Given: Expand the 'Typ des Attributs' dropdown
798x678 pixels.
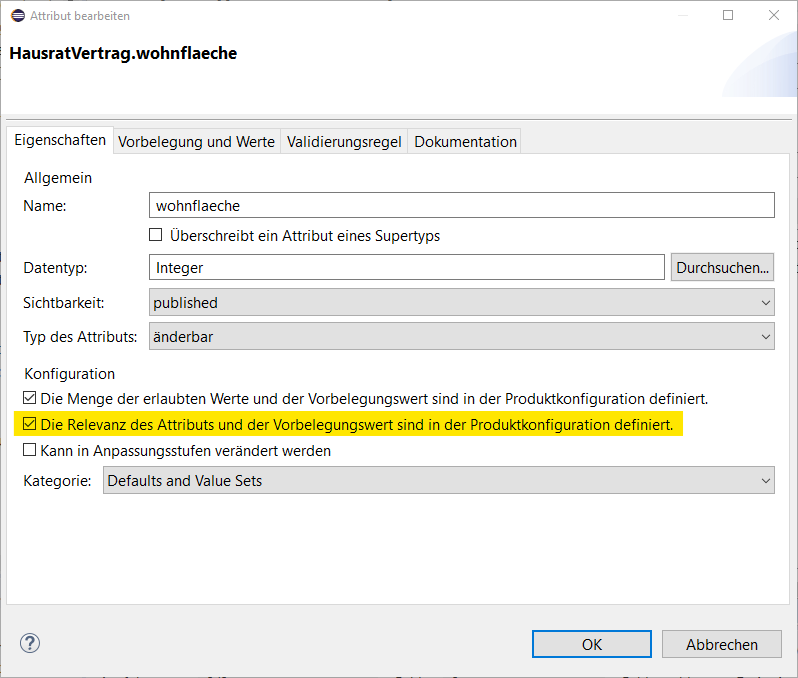Looking at the screenshot, I should click(461, 336).
